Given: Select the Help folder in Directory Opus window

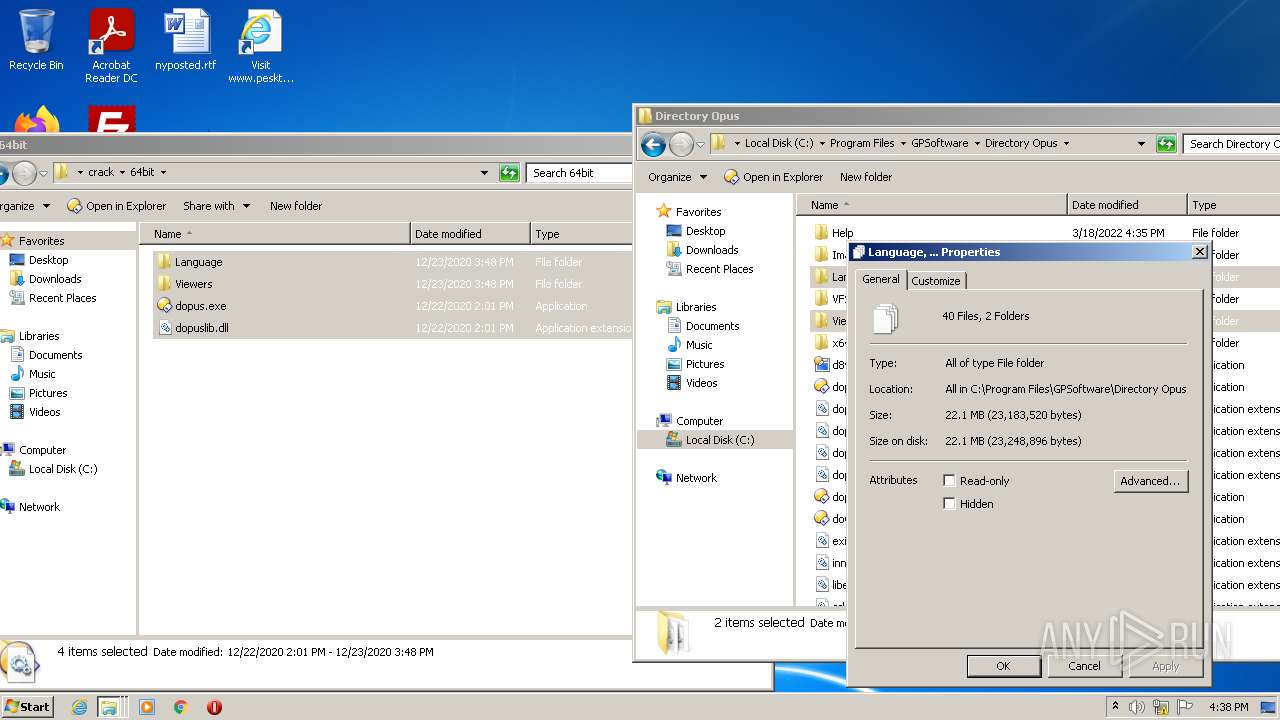Looking at the screenshot, I should 842,233.
